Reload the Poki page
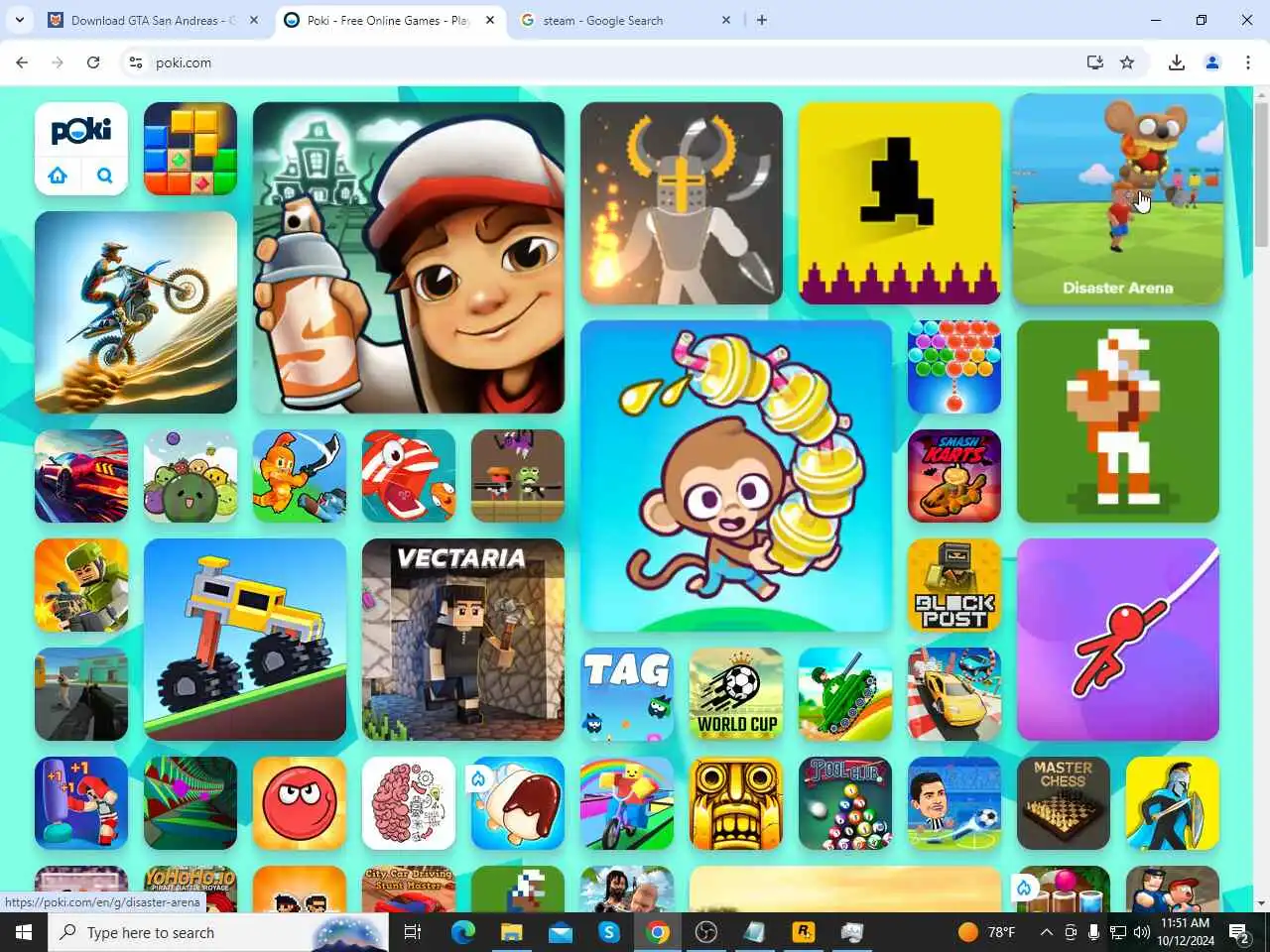Image resolution: width=1270 pixels, height=952 pixels. point(93,62)
